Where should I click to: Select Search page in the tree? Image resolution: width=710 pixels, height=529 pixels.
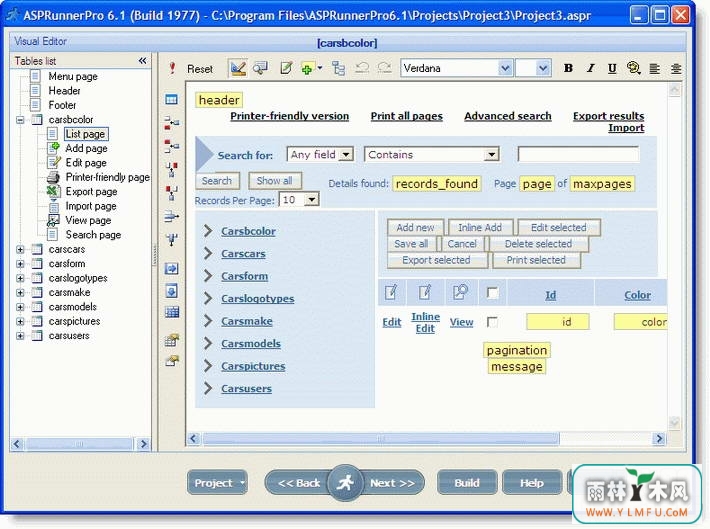pos(93,235)
